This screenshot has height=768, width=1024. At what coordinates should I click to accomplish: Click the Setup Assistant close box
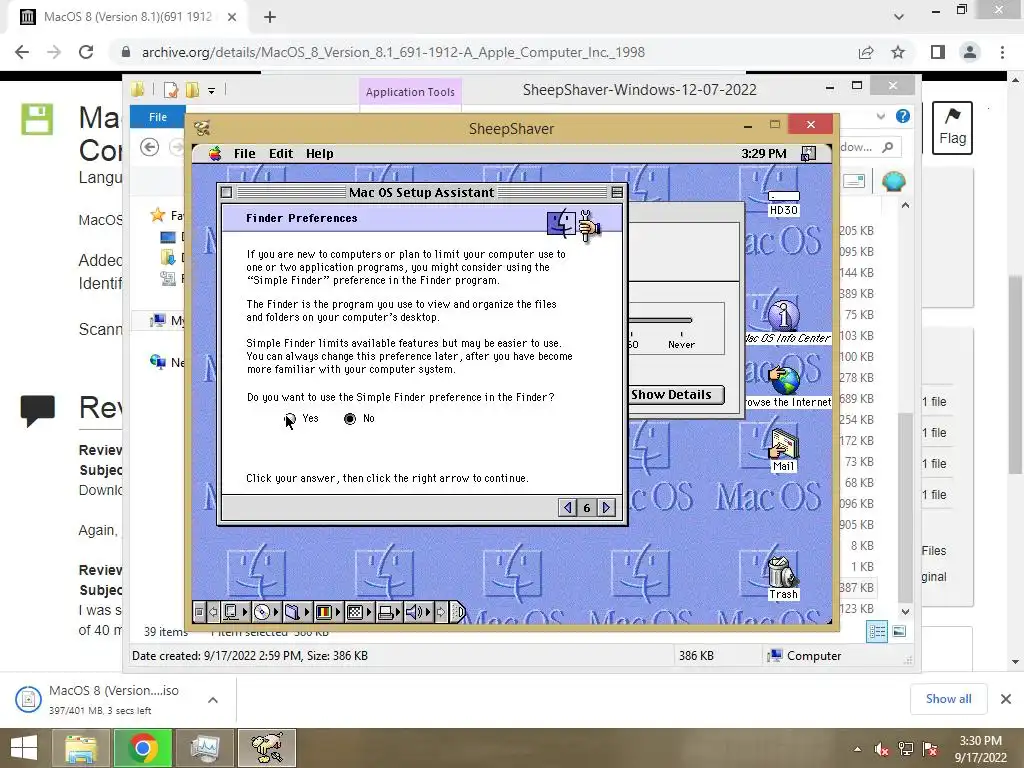point(227,192)
